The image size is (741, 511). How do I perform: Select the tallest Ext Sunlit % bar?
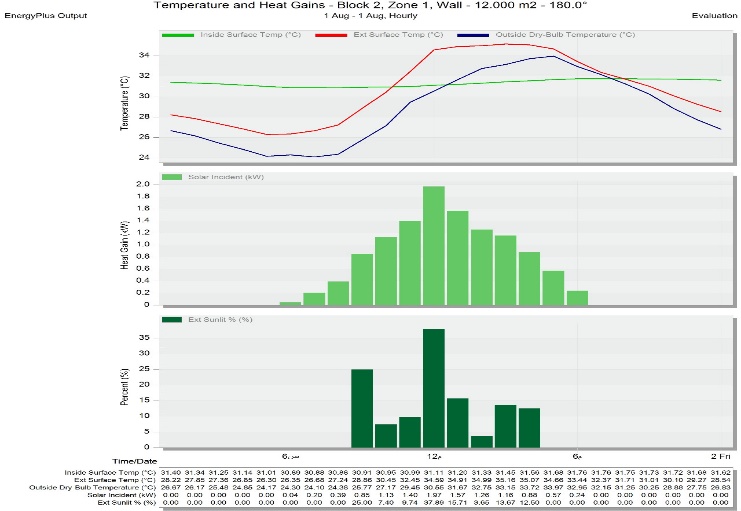coord(433,388)
